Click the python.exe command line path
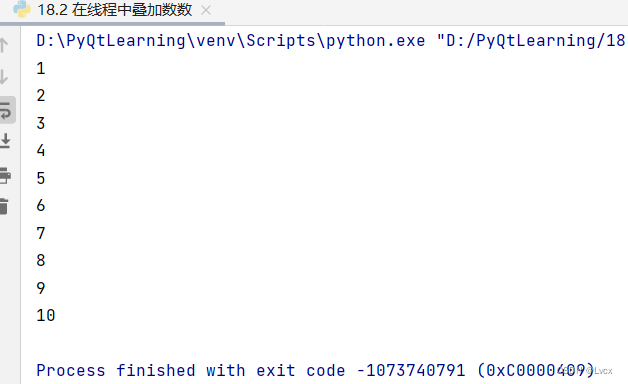This screenshot has height=384, width=628. point(231,41)
